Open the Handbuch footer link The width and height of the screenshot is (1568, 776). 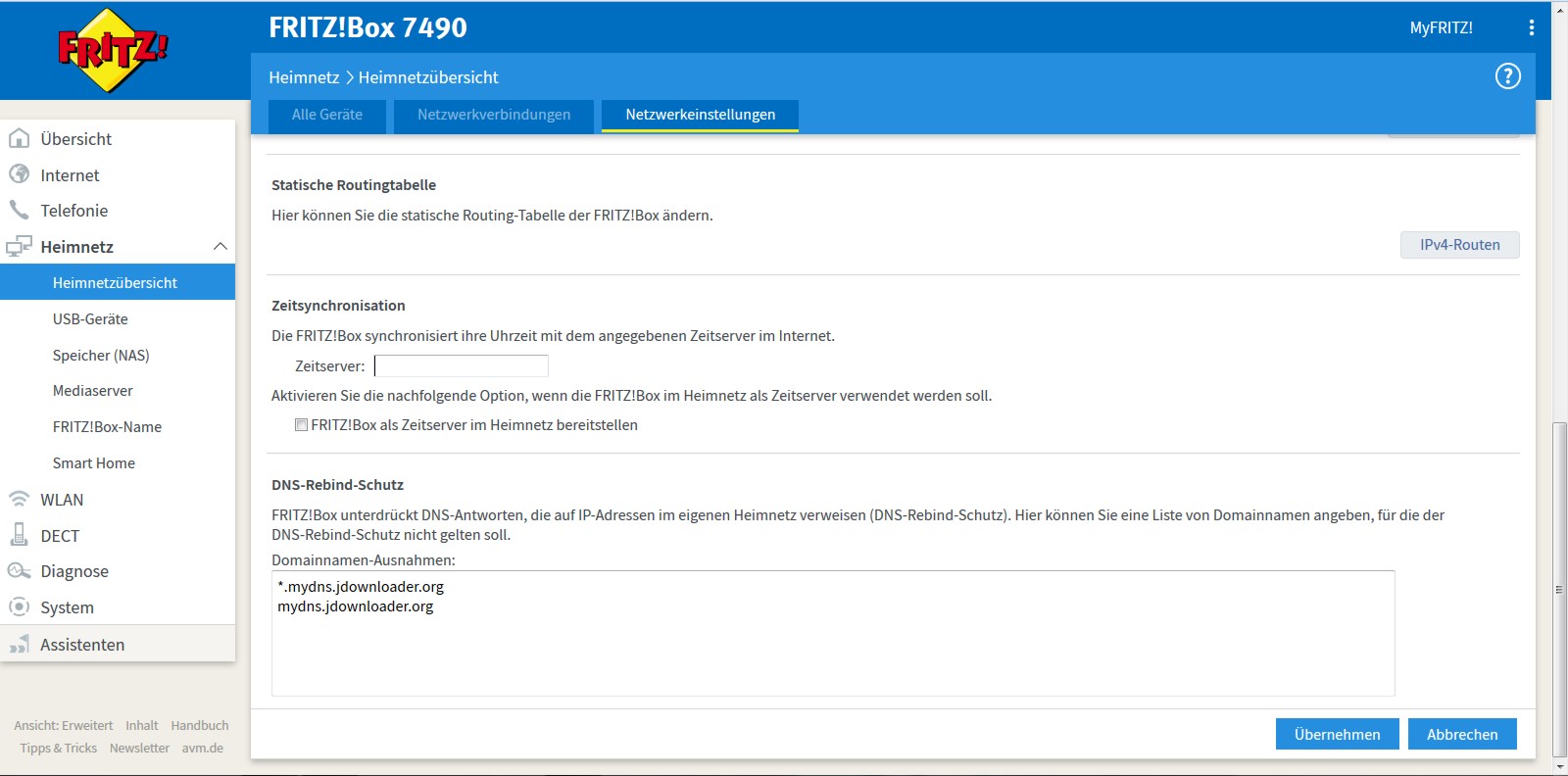tap(200, 725)
